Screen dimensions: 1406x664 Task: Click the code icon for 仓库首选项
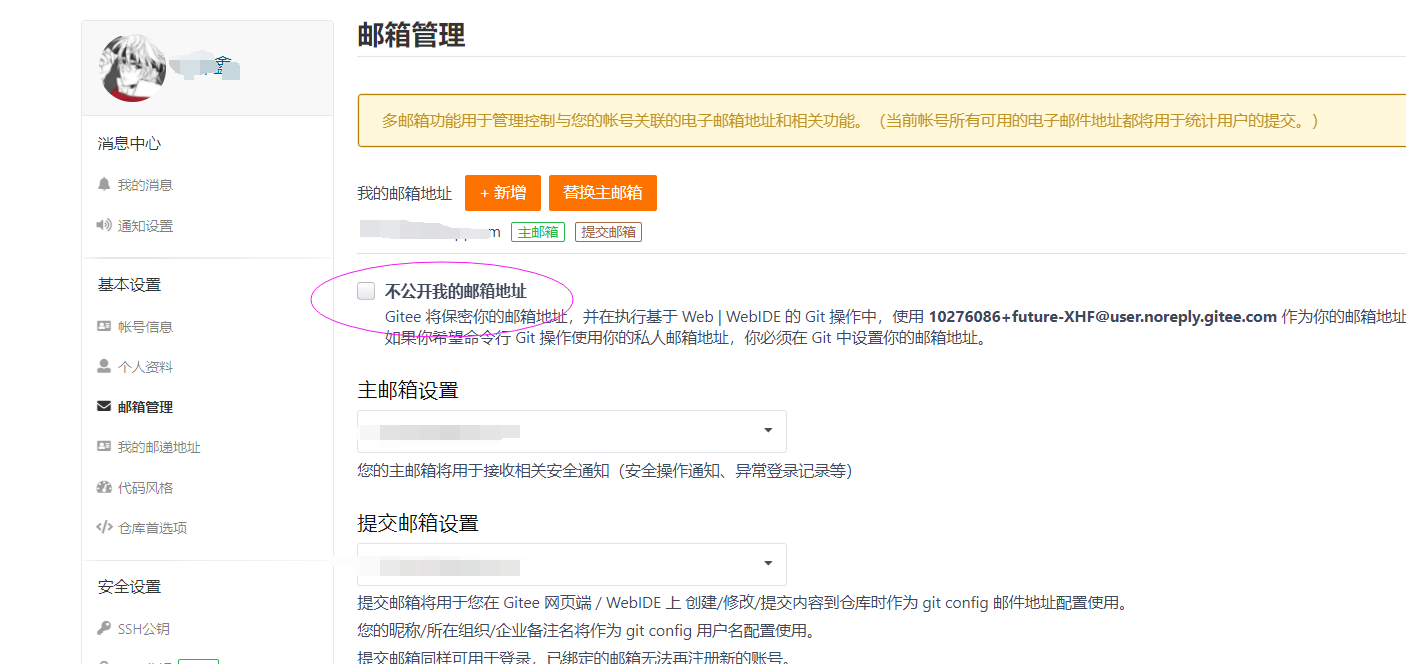[x=104, y=527]
